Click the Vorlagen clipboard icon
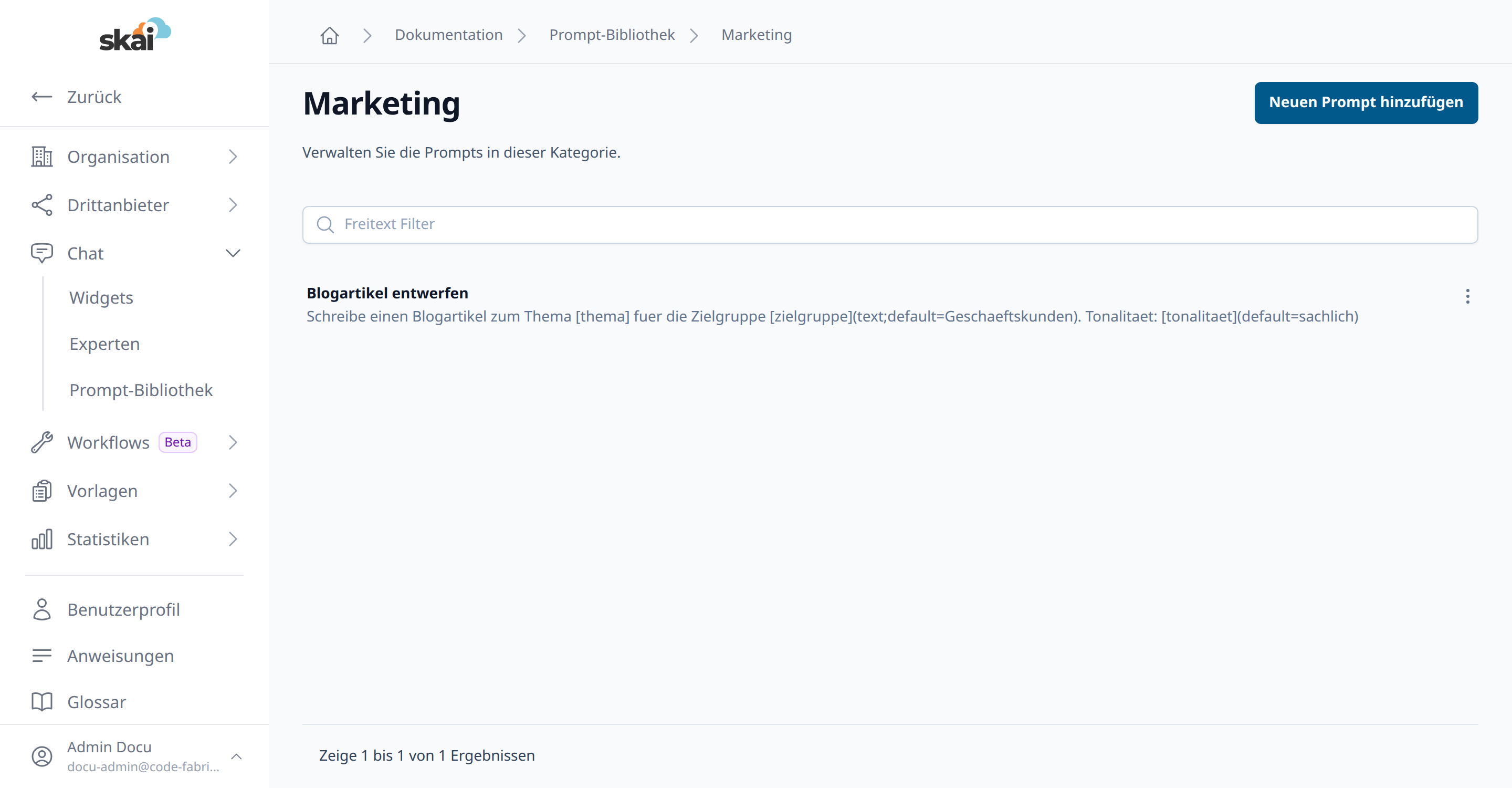This screenshot has height=788, width=1512. (41, 491)
